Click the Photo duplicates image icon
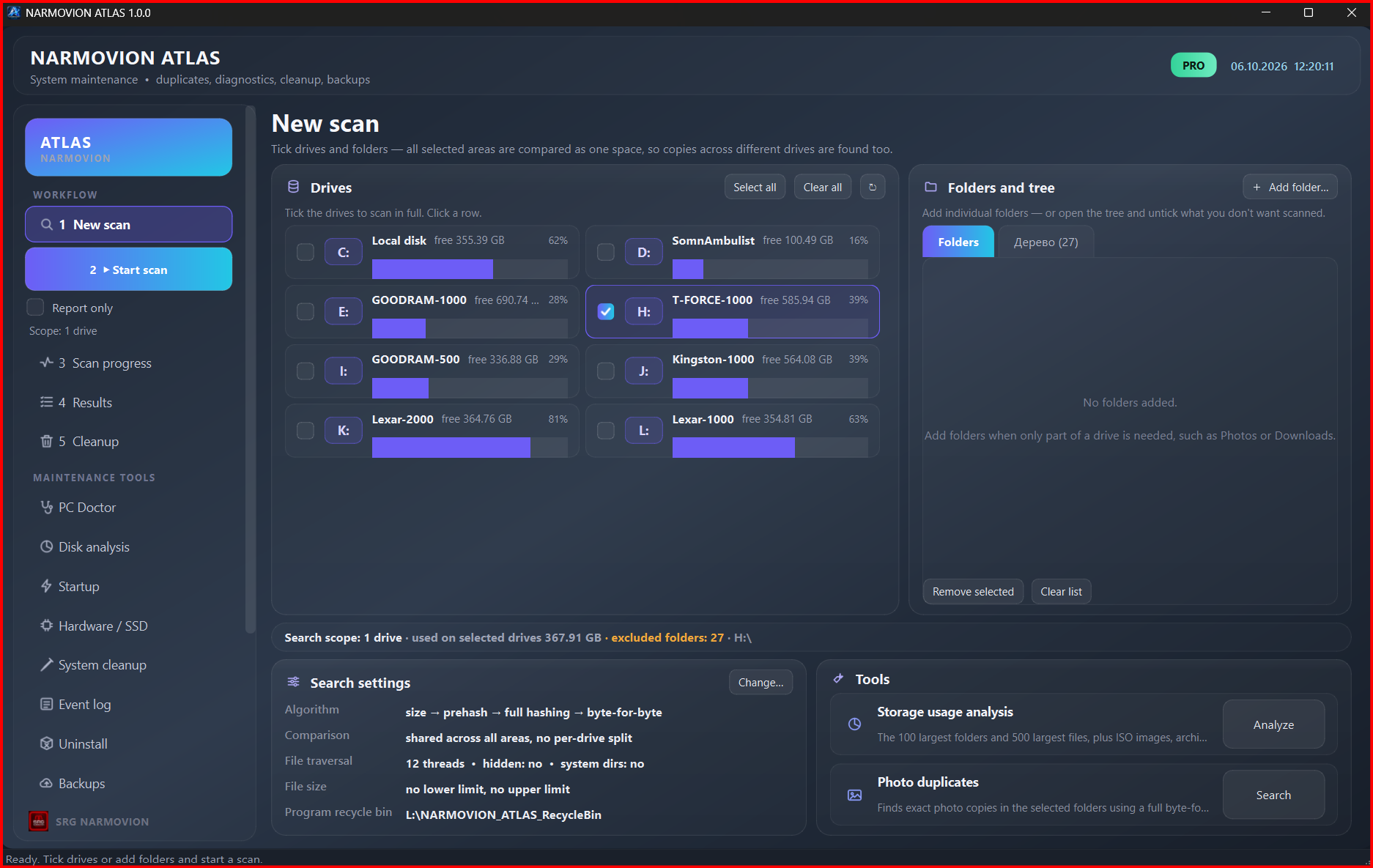 854,795
